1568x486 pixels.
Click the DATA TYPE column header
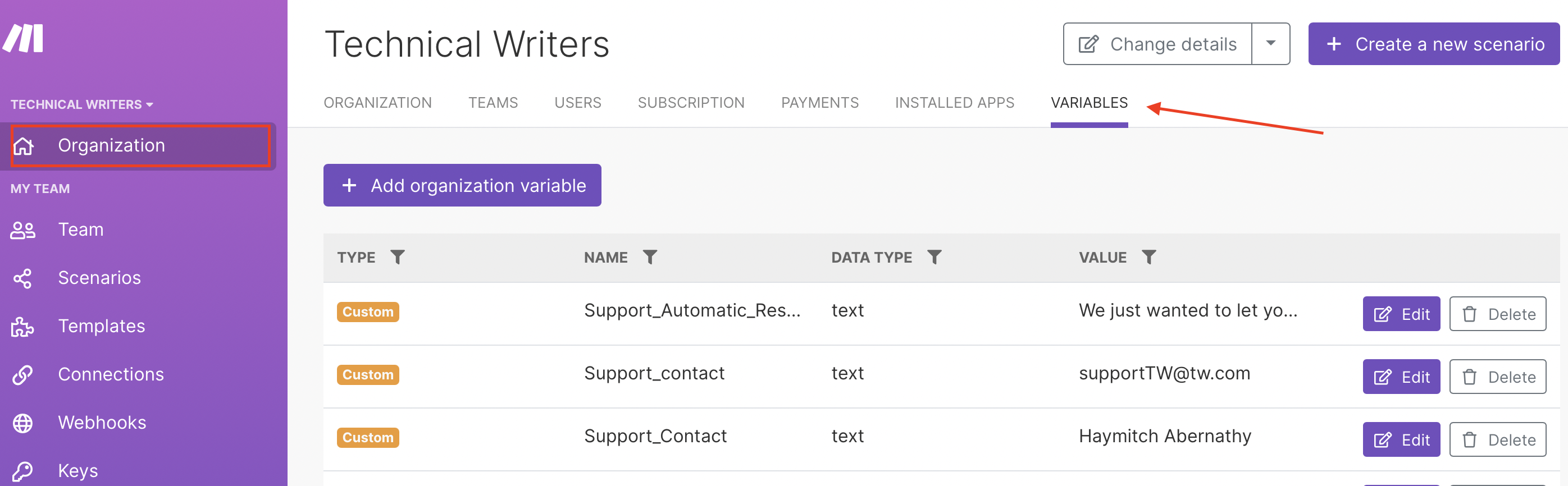(x=872, y=257)
